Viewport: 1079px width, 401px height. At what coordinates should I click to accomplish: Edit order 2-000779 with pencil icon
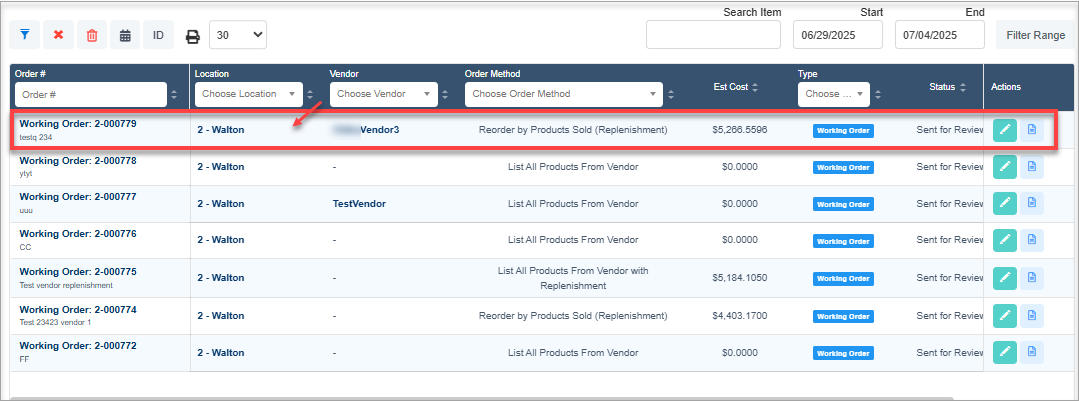[x=1005, y=130]
